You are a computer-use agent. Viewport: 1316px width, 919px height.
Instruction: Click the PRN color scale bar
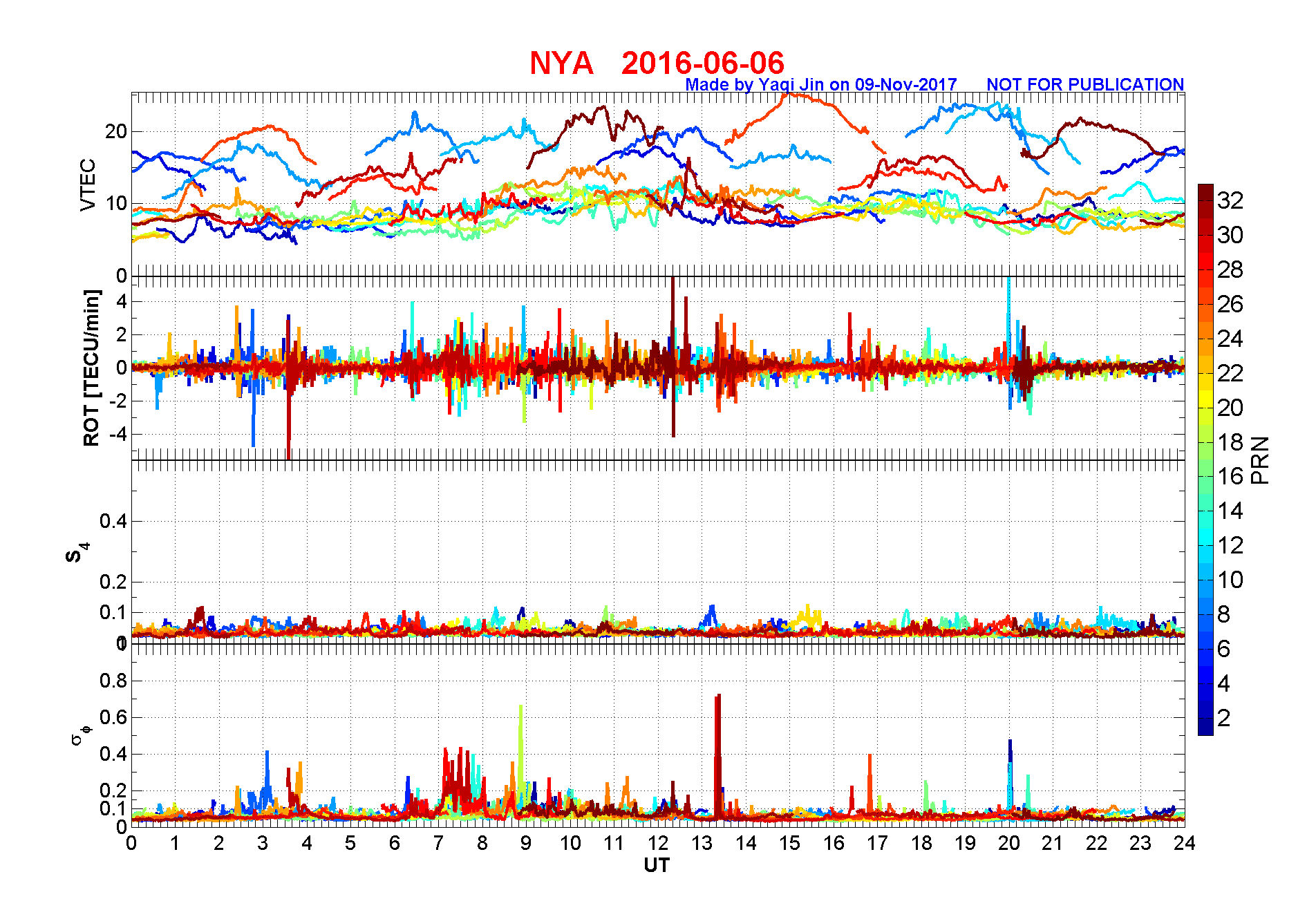pos(1205,459)
